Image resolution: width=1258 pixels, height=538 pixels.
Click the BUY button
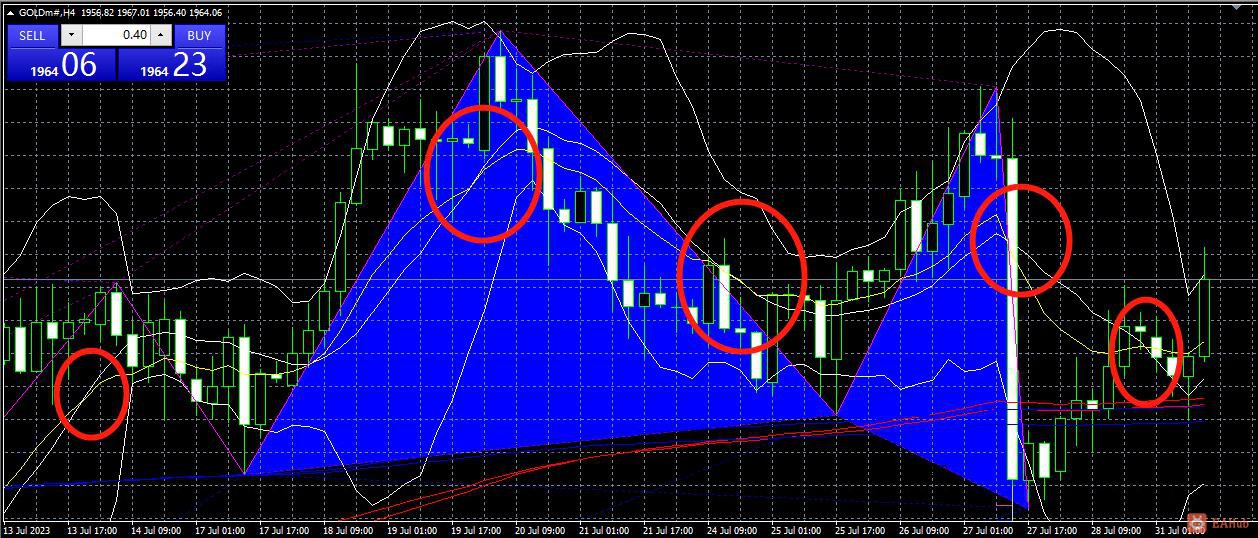(199, 35)
